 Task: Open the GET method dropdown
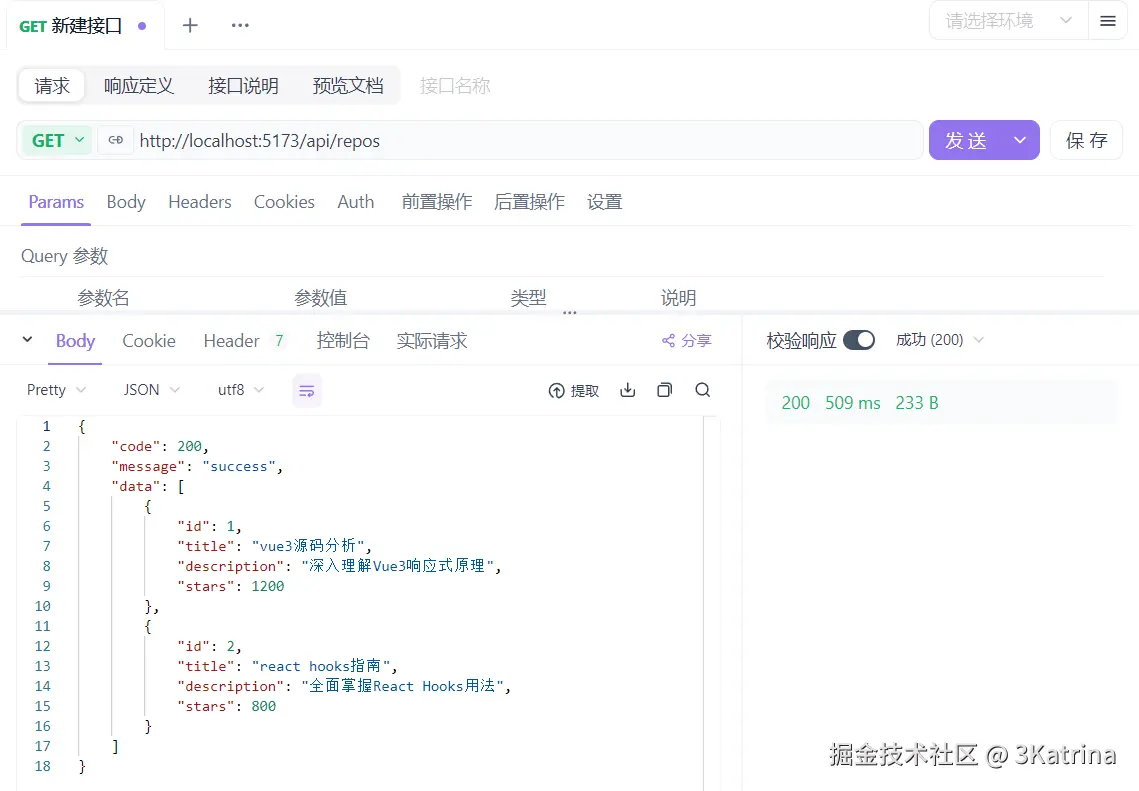(x=57, y=140)
